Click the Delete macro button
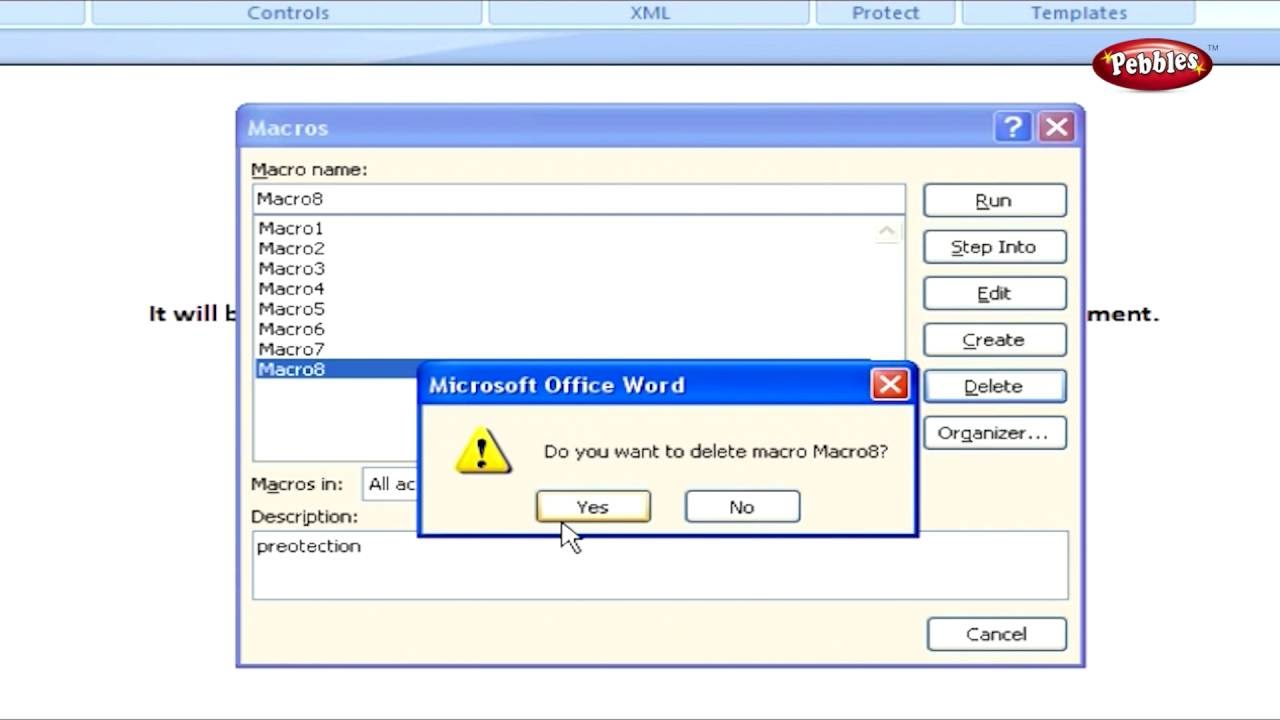Viewport: 1280px width, 720px height. pyautogui.click(x=994, y=386)
